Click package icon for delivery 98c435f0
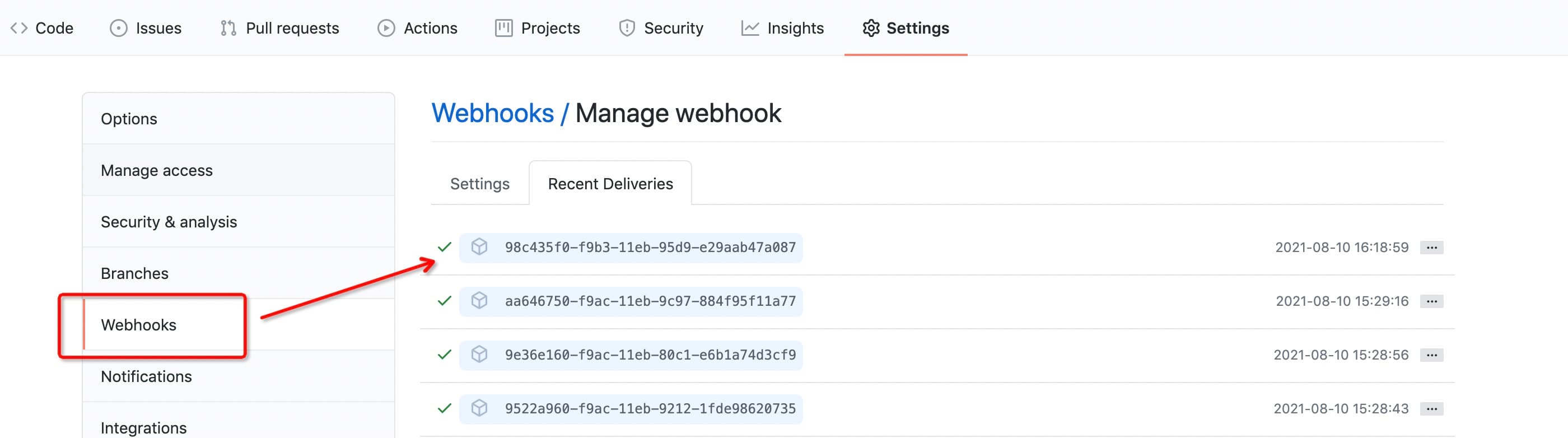Screen dimensions: 1568x438 [480, 246]
